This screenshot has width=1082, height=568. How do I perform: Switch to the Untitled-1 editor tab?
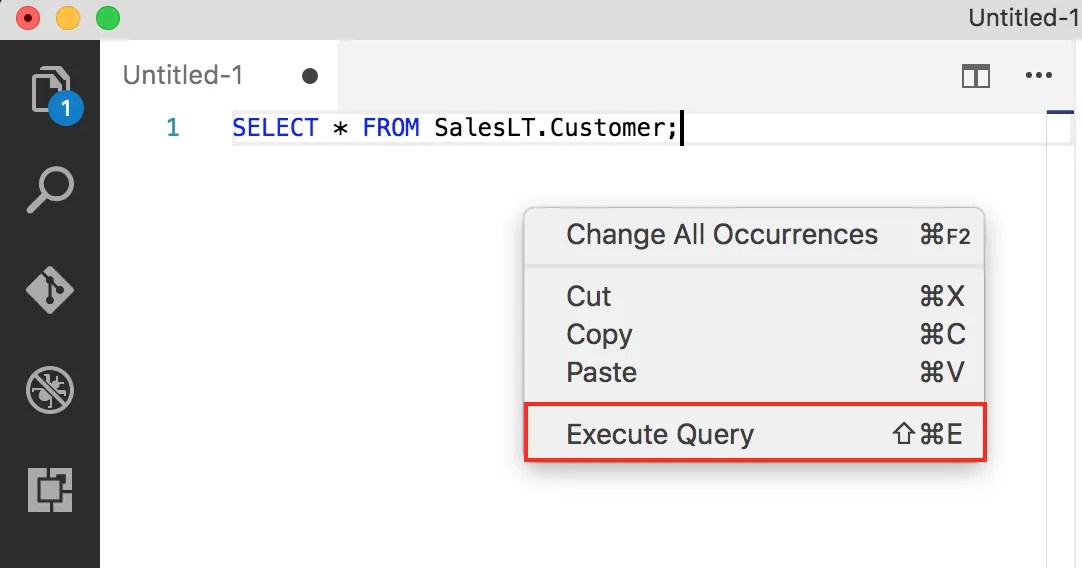coord(183,75)
